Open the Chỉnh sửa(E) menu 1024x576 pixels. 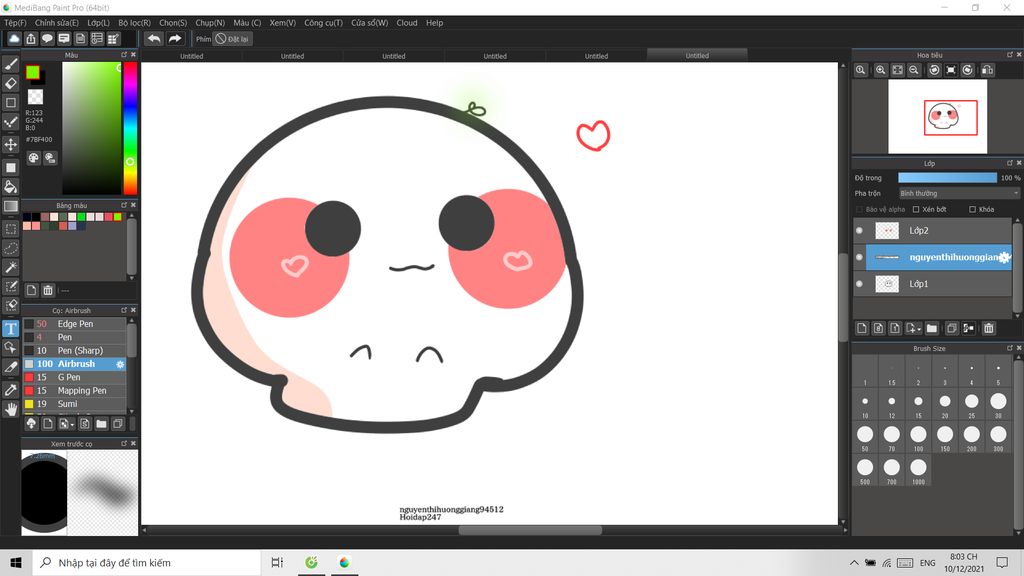57,23
